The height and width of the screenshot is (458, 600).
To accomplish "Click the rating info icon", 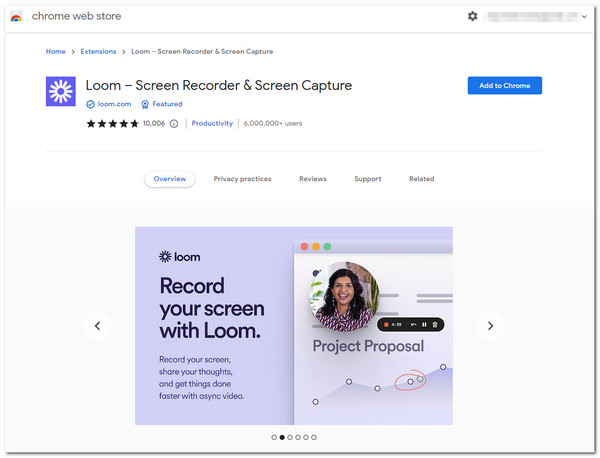I will point(174,124).
